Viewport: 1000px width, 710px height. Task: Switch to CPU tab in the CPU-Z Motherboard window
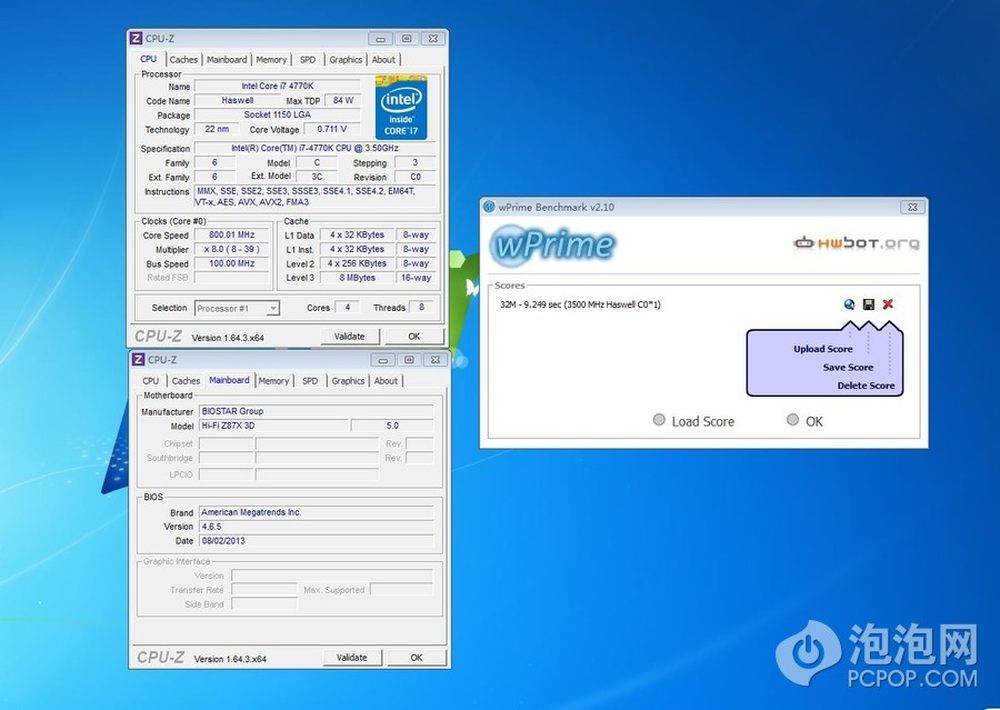click(151, 381)
